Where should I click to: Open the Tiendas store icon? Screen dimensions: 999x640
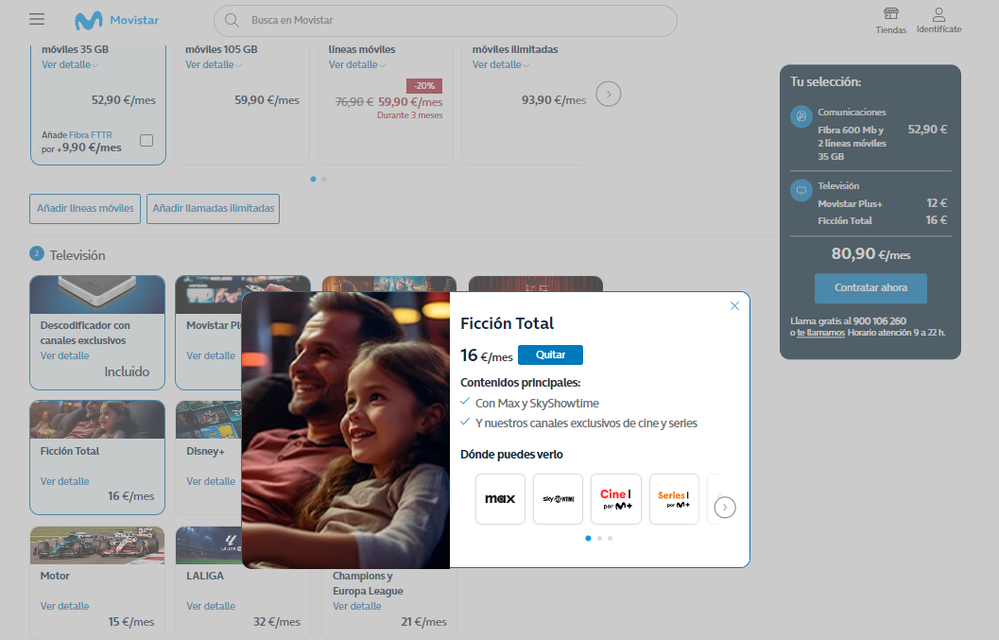(x=890, y=15)
